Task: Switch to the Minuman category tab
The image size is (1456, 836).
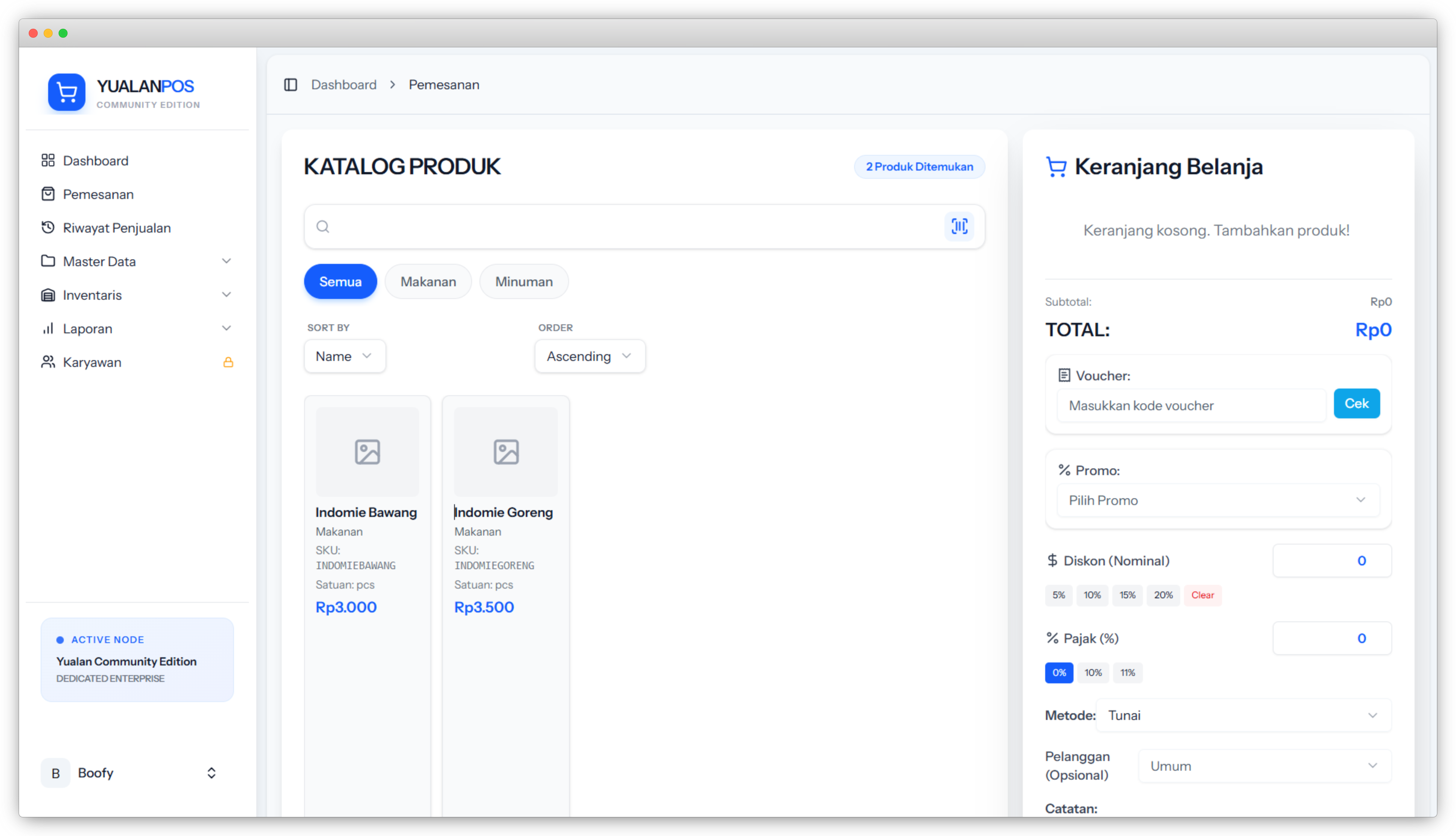Action: pos(524,281)
